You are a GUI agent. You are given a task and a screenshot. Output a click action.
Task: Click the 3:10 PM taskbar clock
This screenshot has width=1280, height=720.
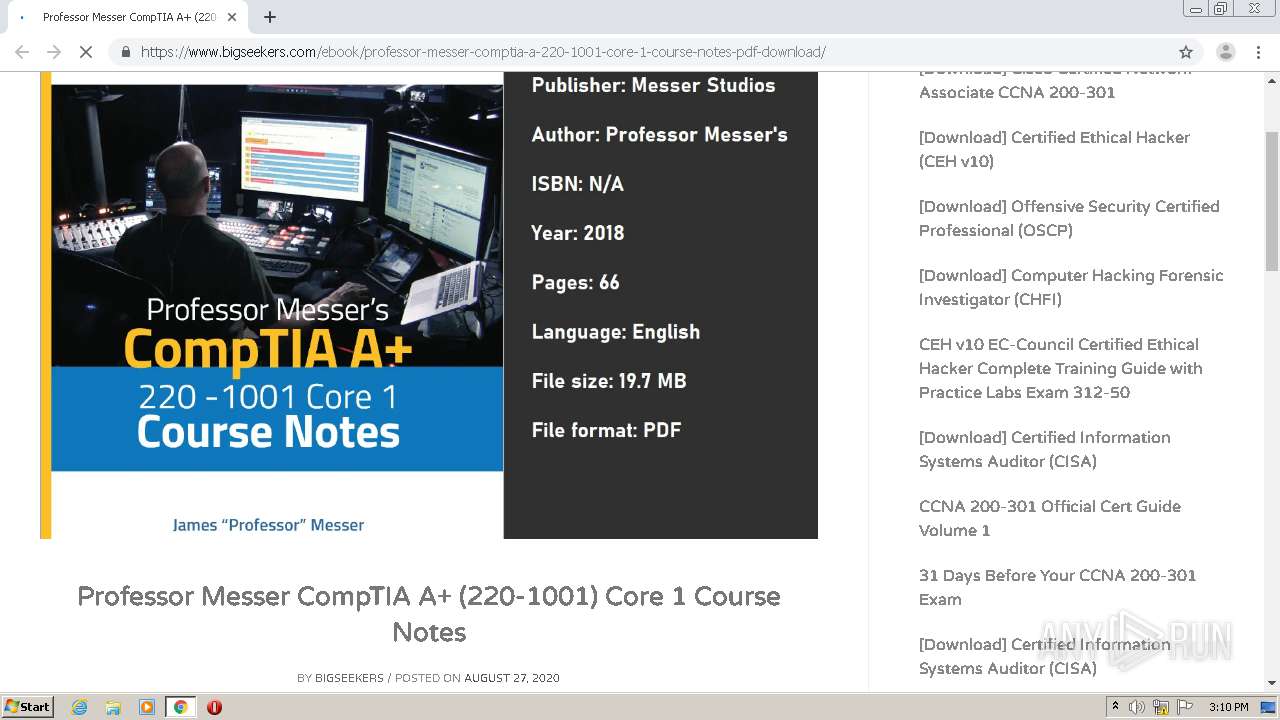(1229, 707)
